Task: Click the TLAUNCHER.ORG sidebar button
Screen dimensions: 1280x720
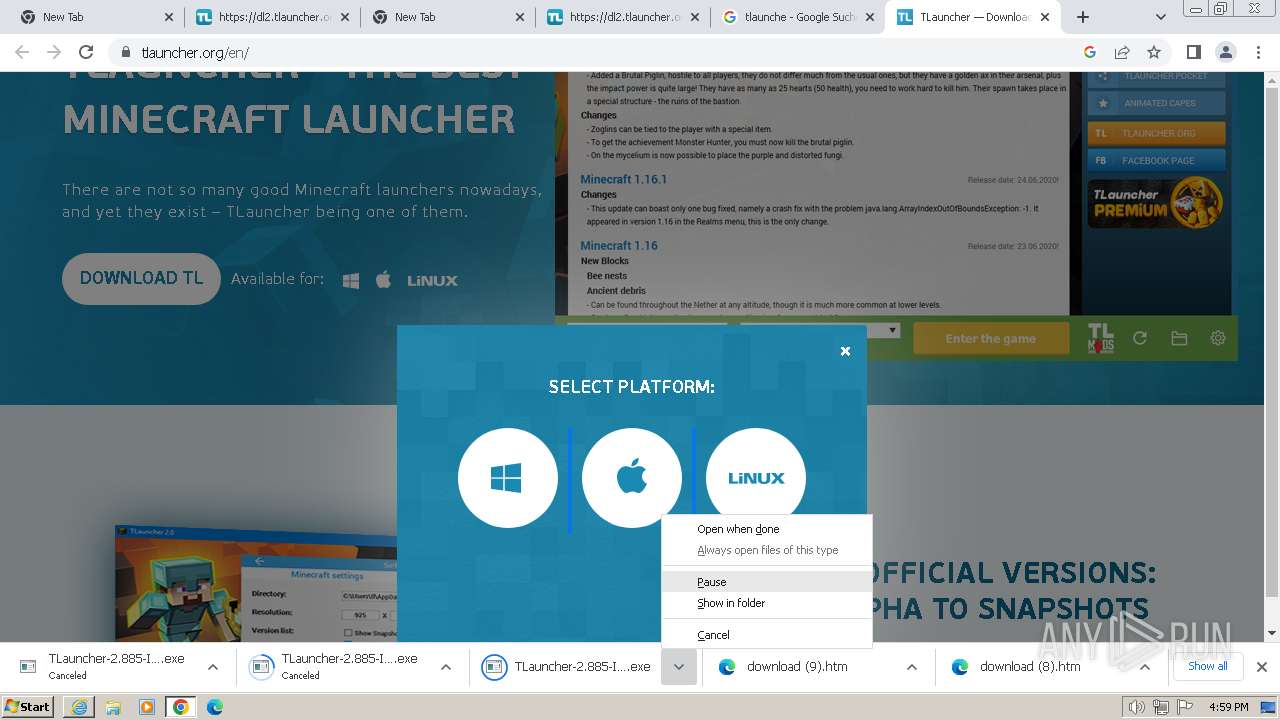Action: pos(1156,133)
